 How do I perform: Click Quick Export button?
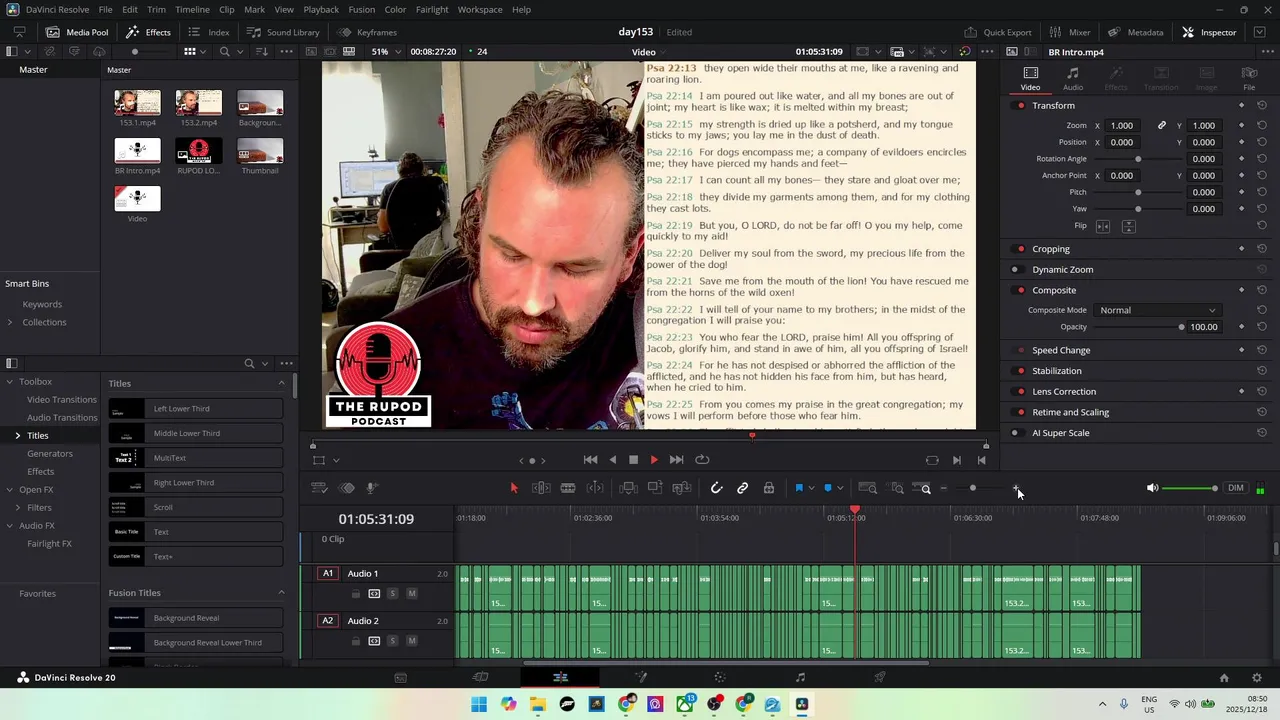click(x=997, y=32)
